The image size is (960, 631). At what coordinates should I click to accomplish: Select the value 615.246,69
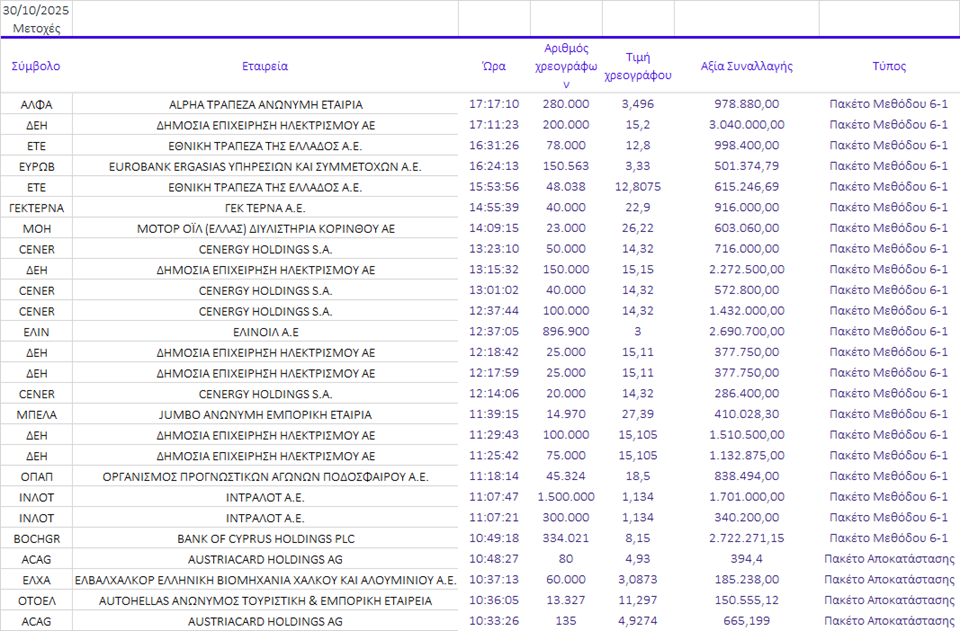click(746, 187)
